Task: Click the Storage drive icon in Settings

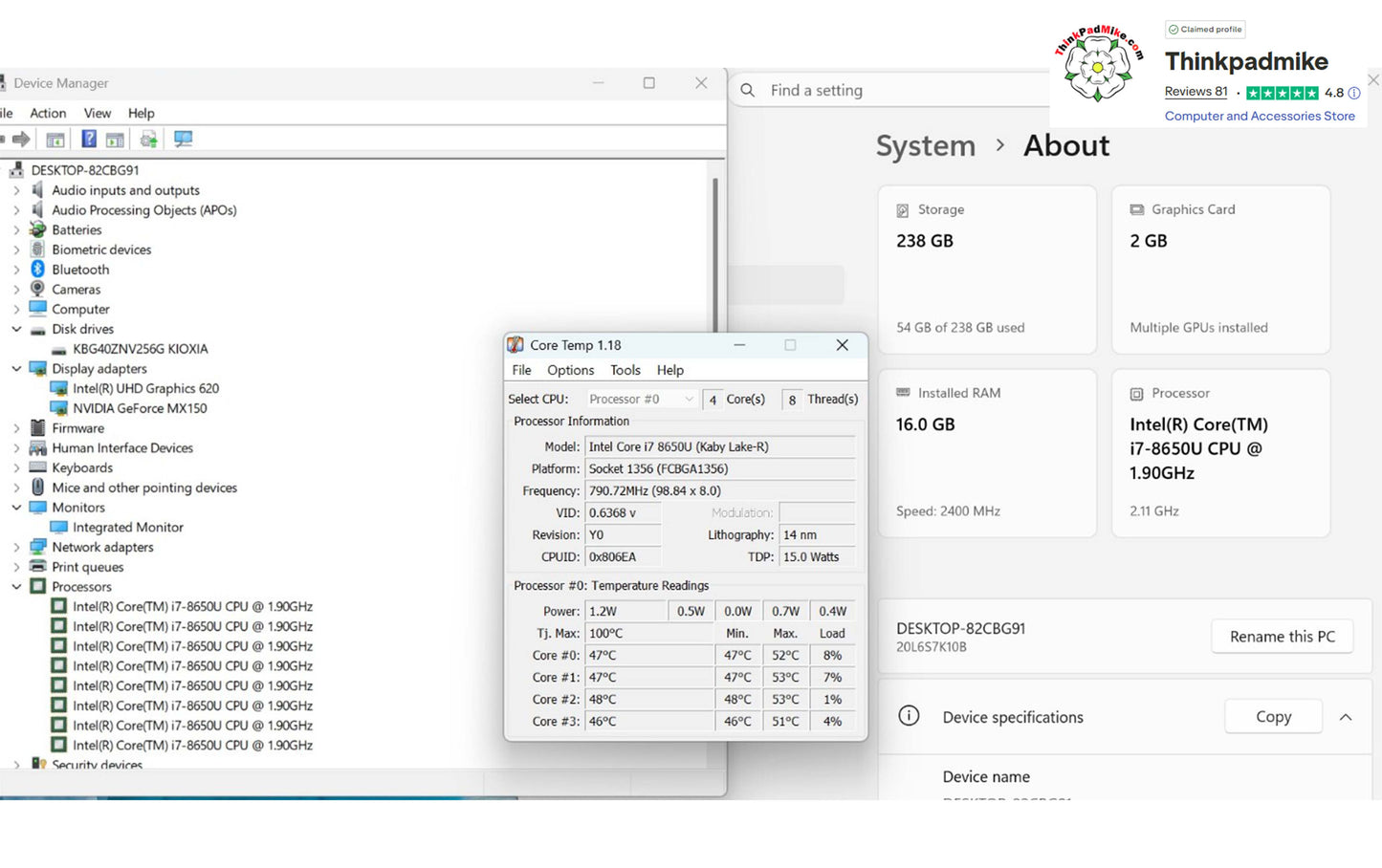Action: click(903, 210)
